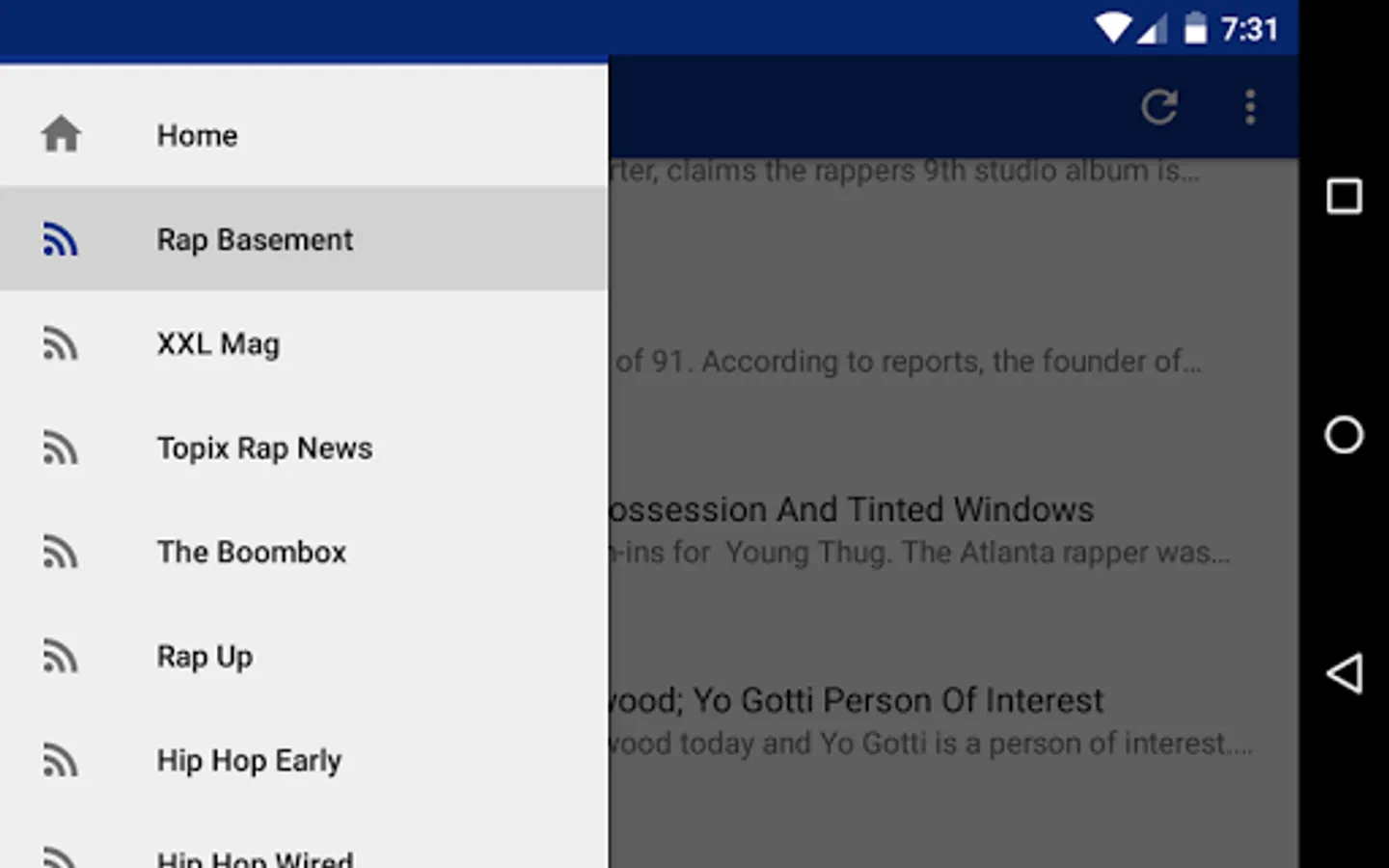Tap the RSS icon beside Rap Basement
Image resolution: width=1389 pixels, height=868 pixels.
point(60,239)
